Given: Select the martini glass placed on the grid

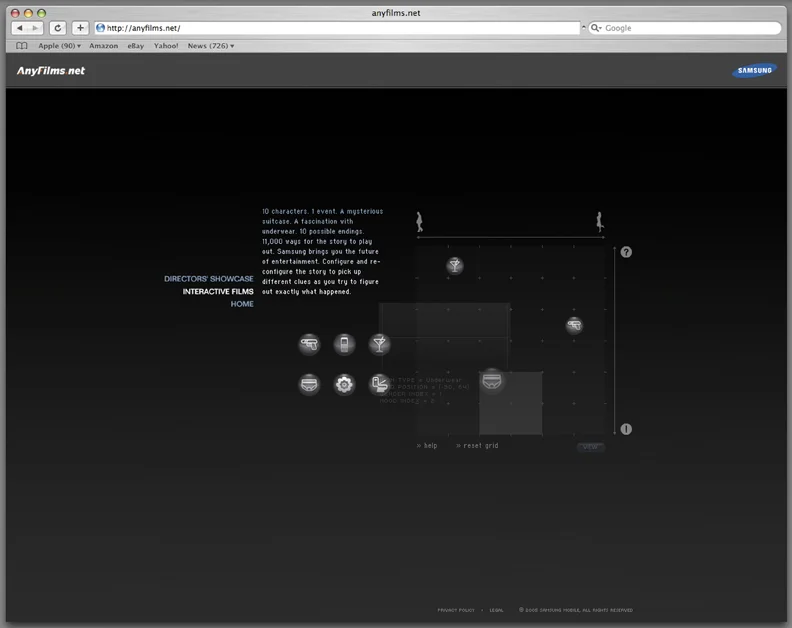Looking at the screenshot, I should point(455,265).
